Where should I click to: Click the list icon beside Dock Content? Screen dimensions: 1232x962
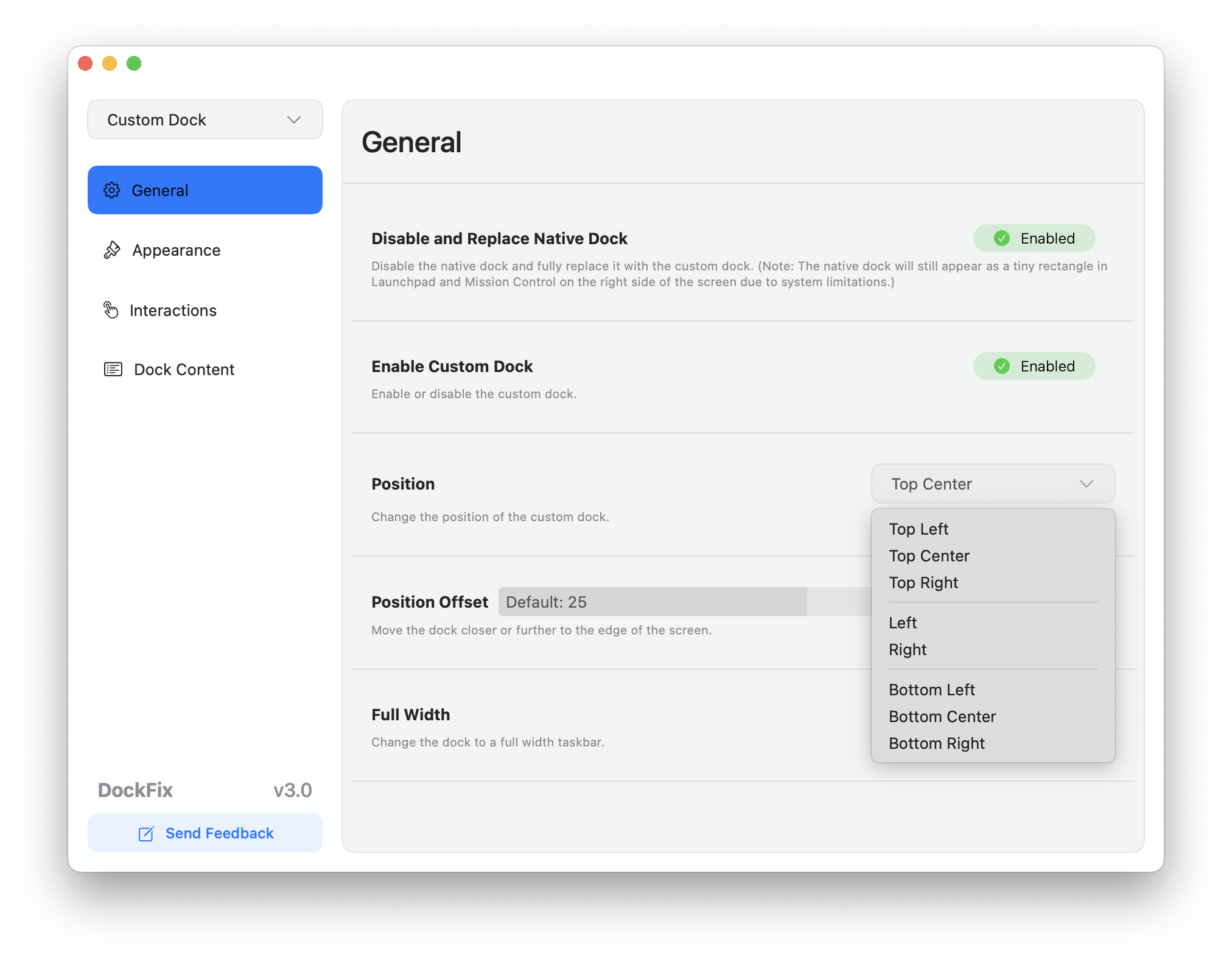113,370
